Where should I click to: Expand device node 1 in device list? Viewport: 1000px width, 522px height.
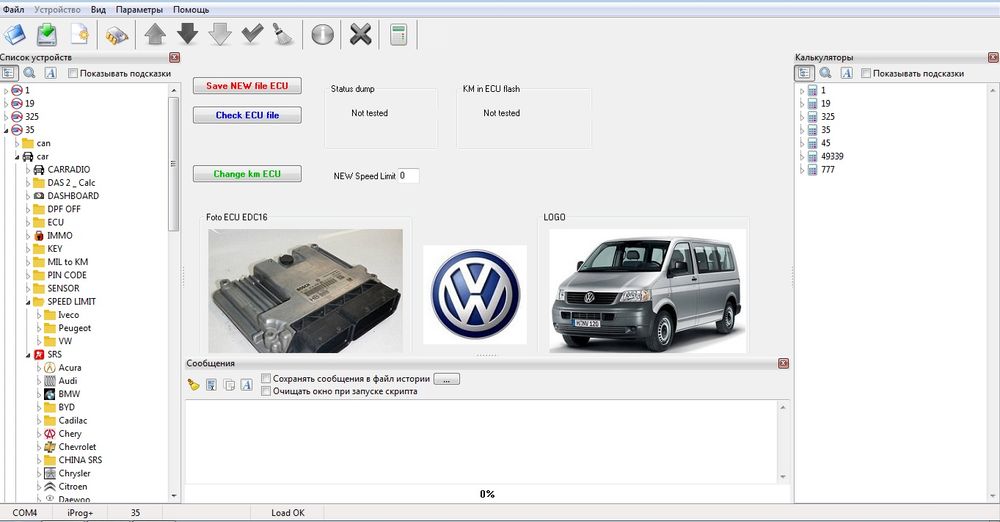(6, 91)
